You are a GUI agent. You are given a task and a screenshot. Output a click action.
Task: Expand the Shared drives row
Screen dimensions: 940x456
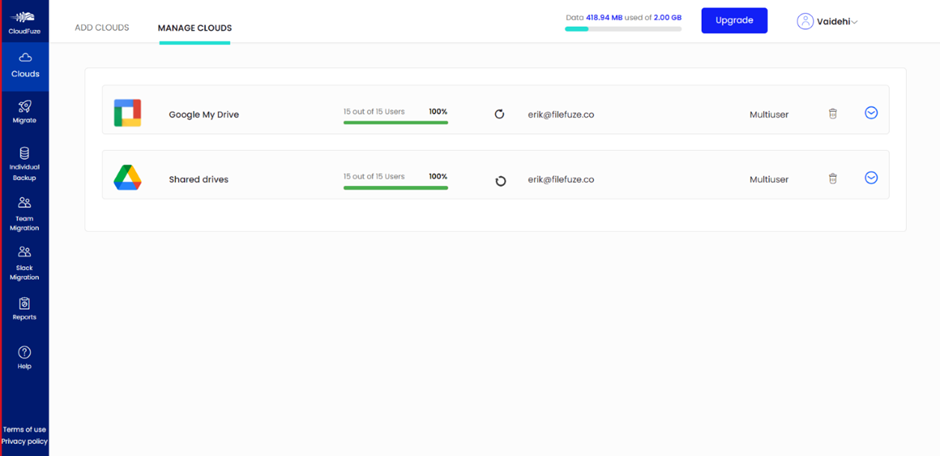[871, 178]
